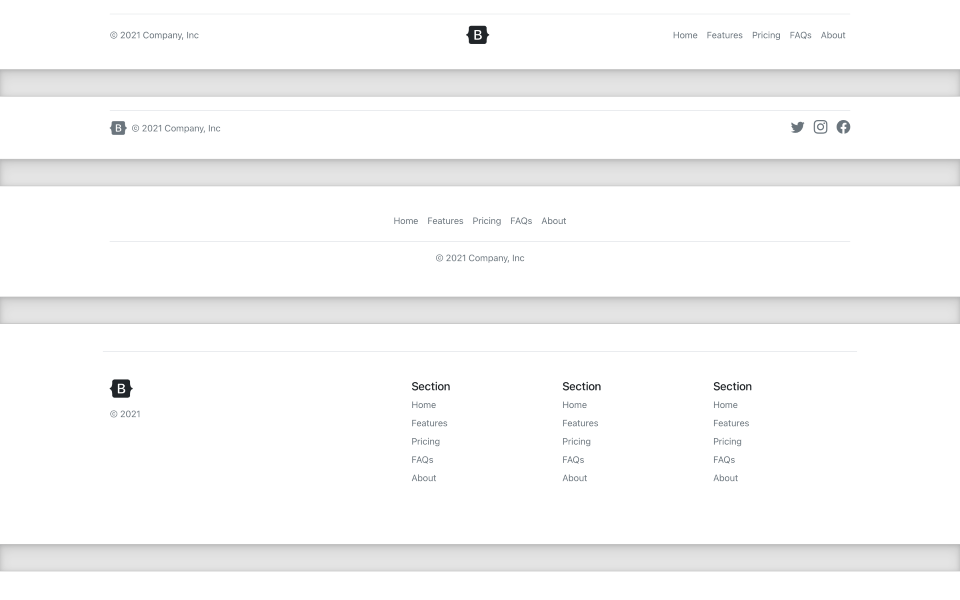Select Features under the middle Section column

pos(580,423)
